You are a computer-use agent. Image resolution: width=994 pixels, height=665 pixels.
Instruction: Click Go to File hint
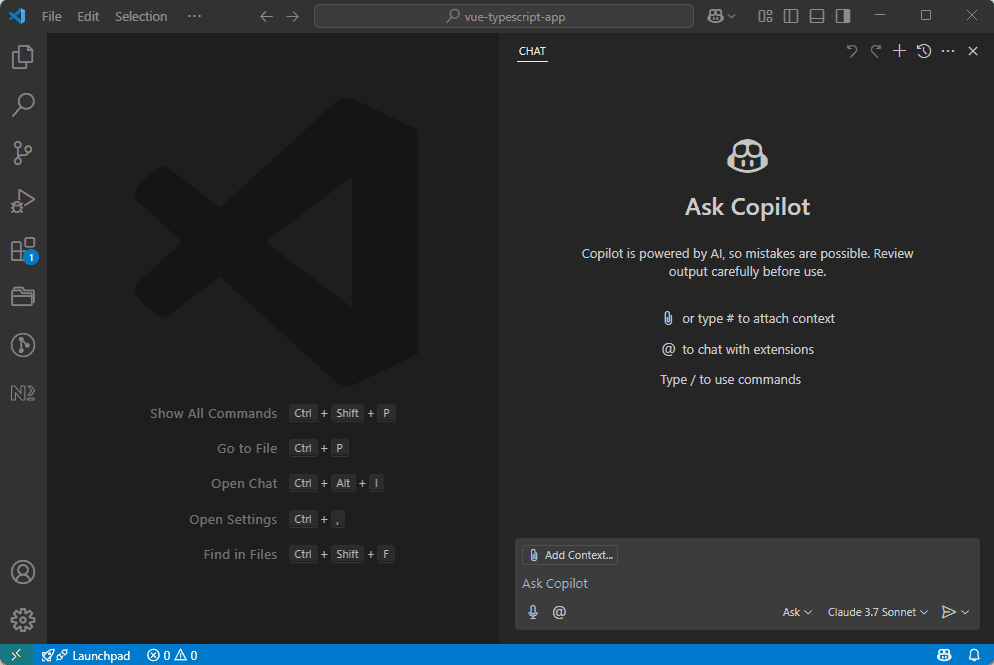(247, 448)
